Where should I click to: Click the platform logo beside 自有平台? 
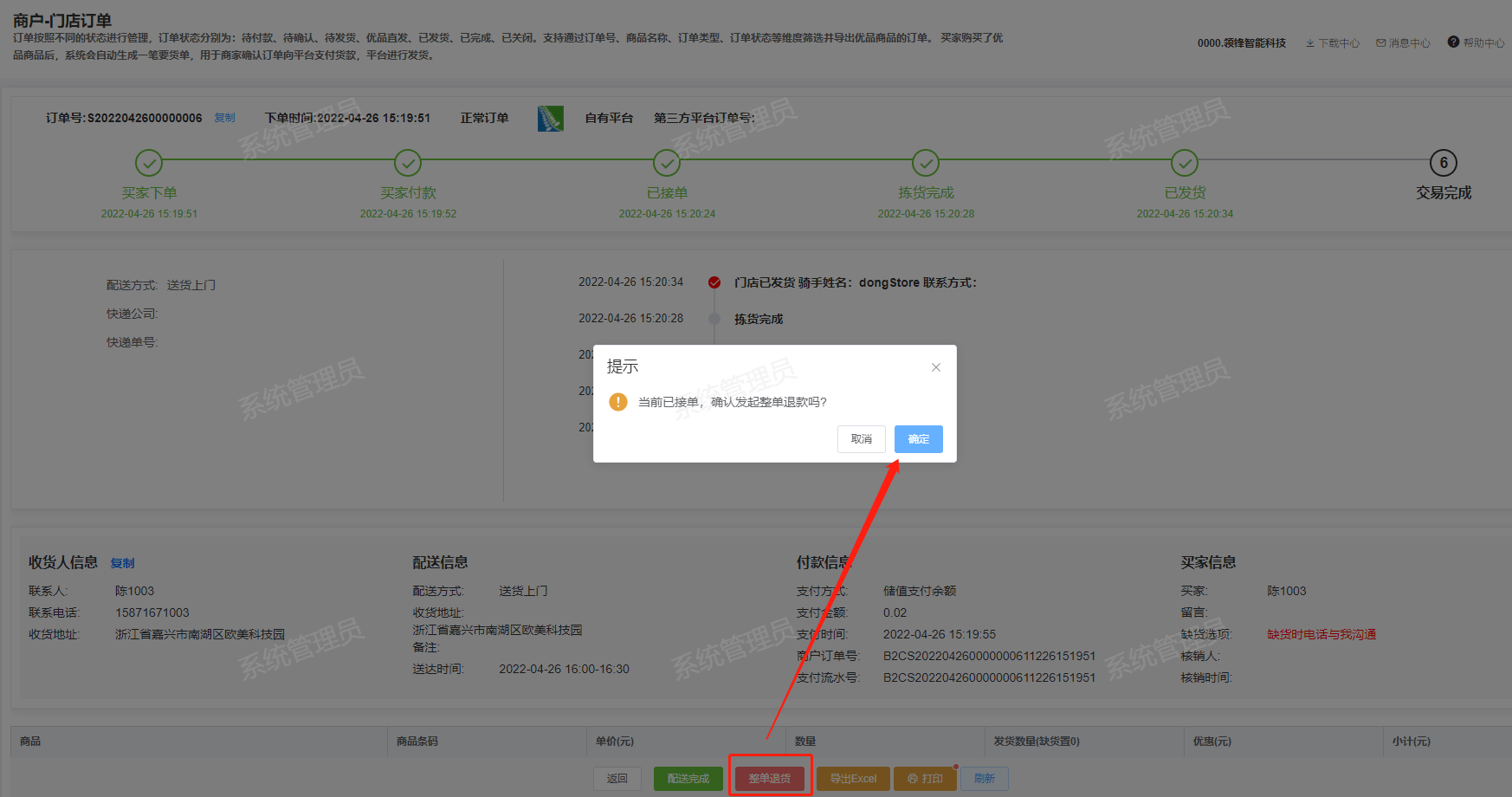point(550,118)
